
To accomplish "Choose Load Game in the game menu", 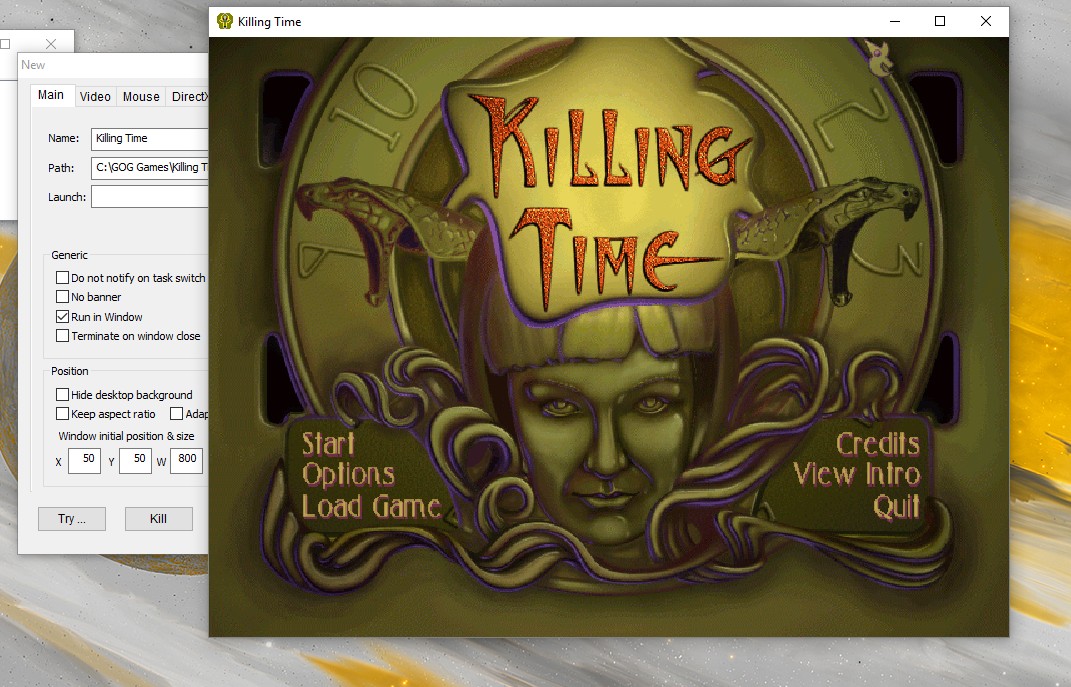I will click(x=372, y=507).
